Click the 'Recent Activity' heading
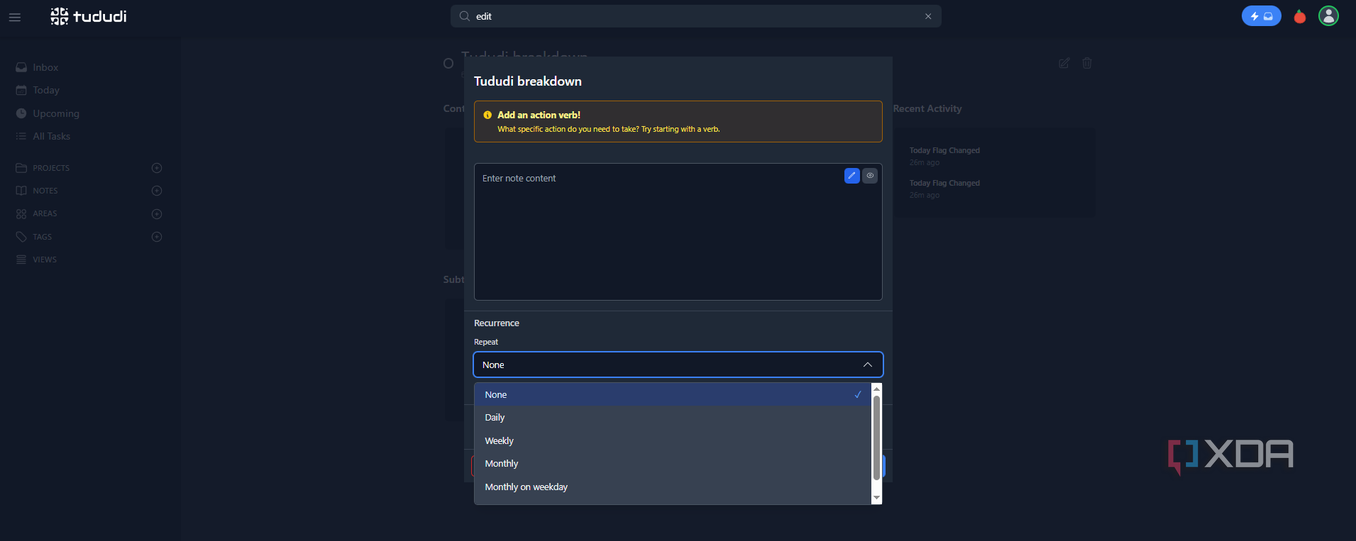Screen dimensions: 1356x541 927,108
